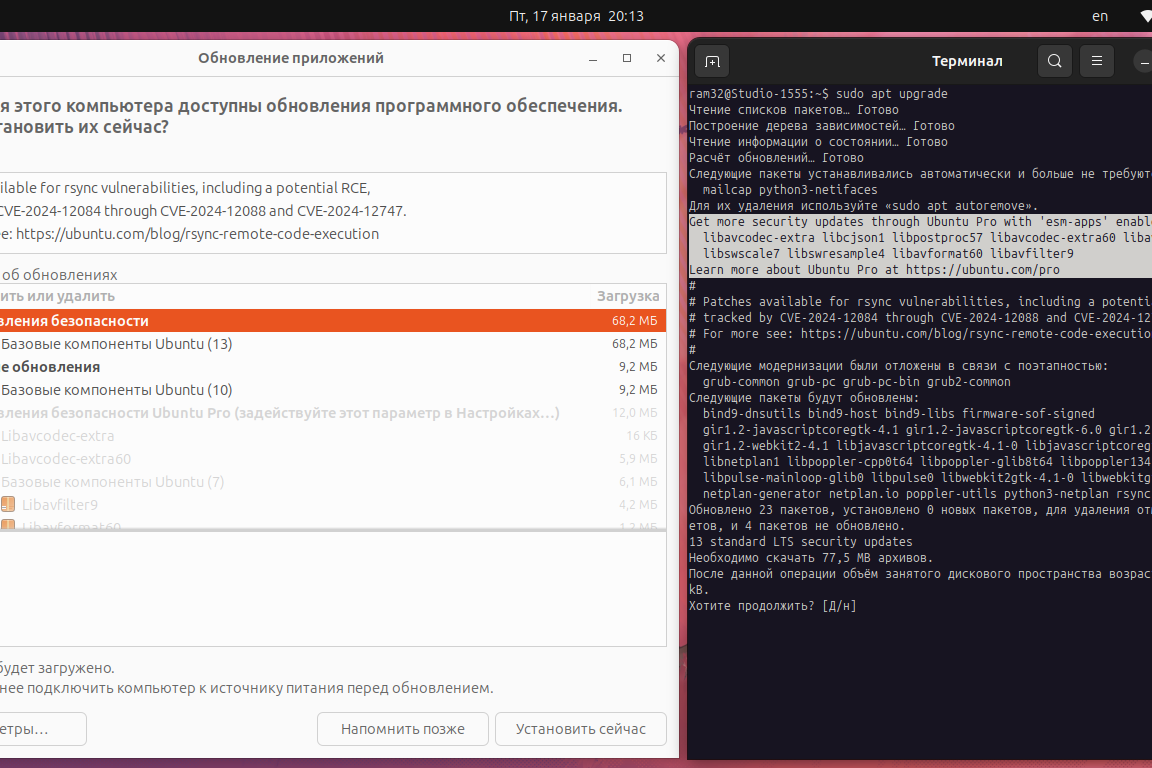
Task: Select the Libavcodec-extra60 entry
Action: pyautogui.click(x=66, y=459)
